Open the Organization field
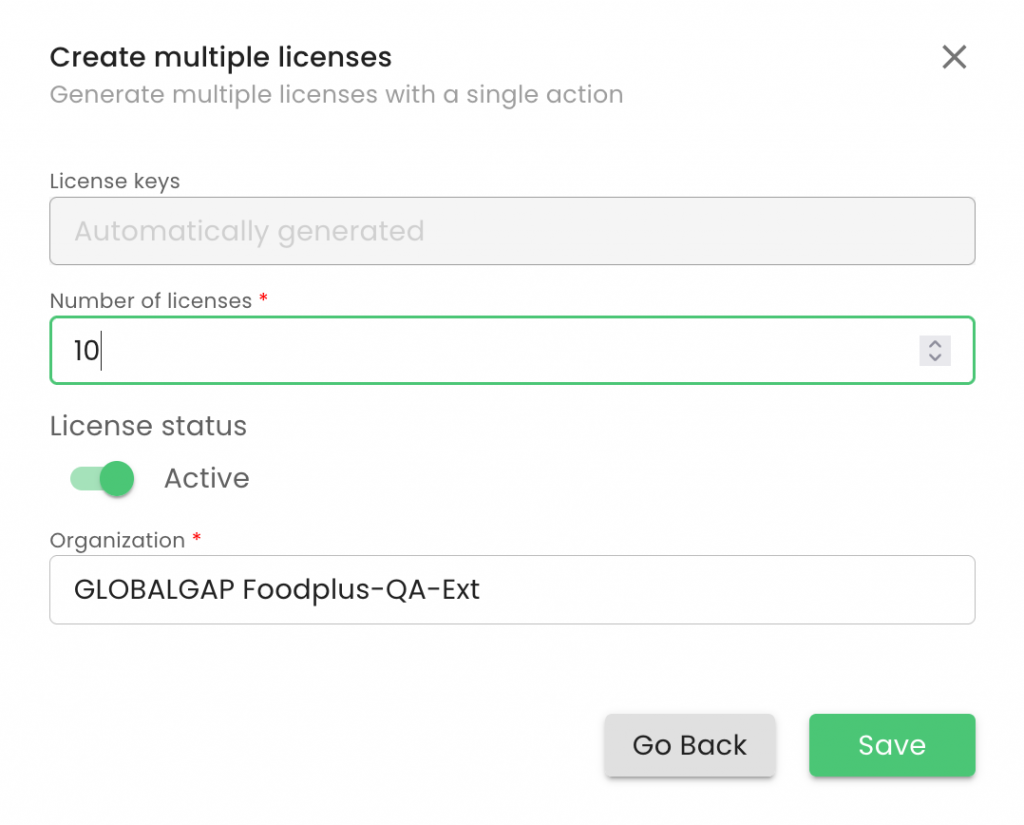This screenshot has height=825, width=1024. [512, 590]
